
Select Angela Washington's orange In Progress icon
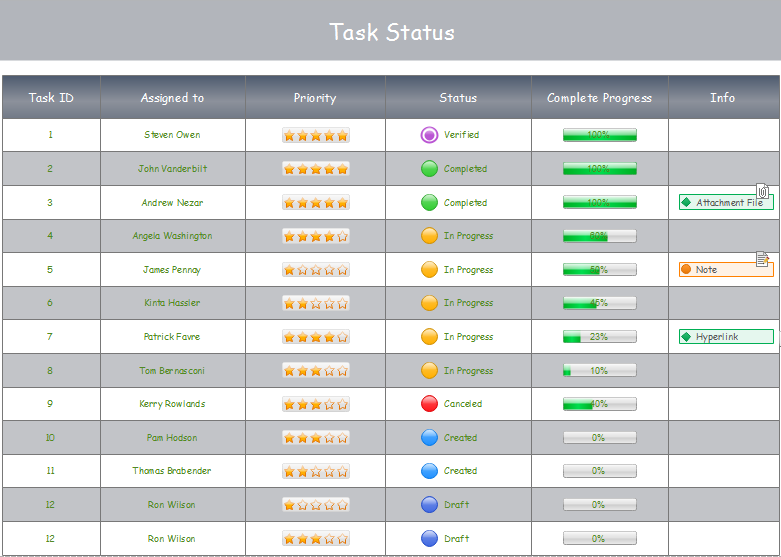[x=429, y=236]
